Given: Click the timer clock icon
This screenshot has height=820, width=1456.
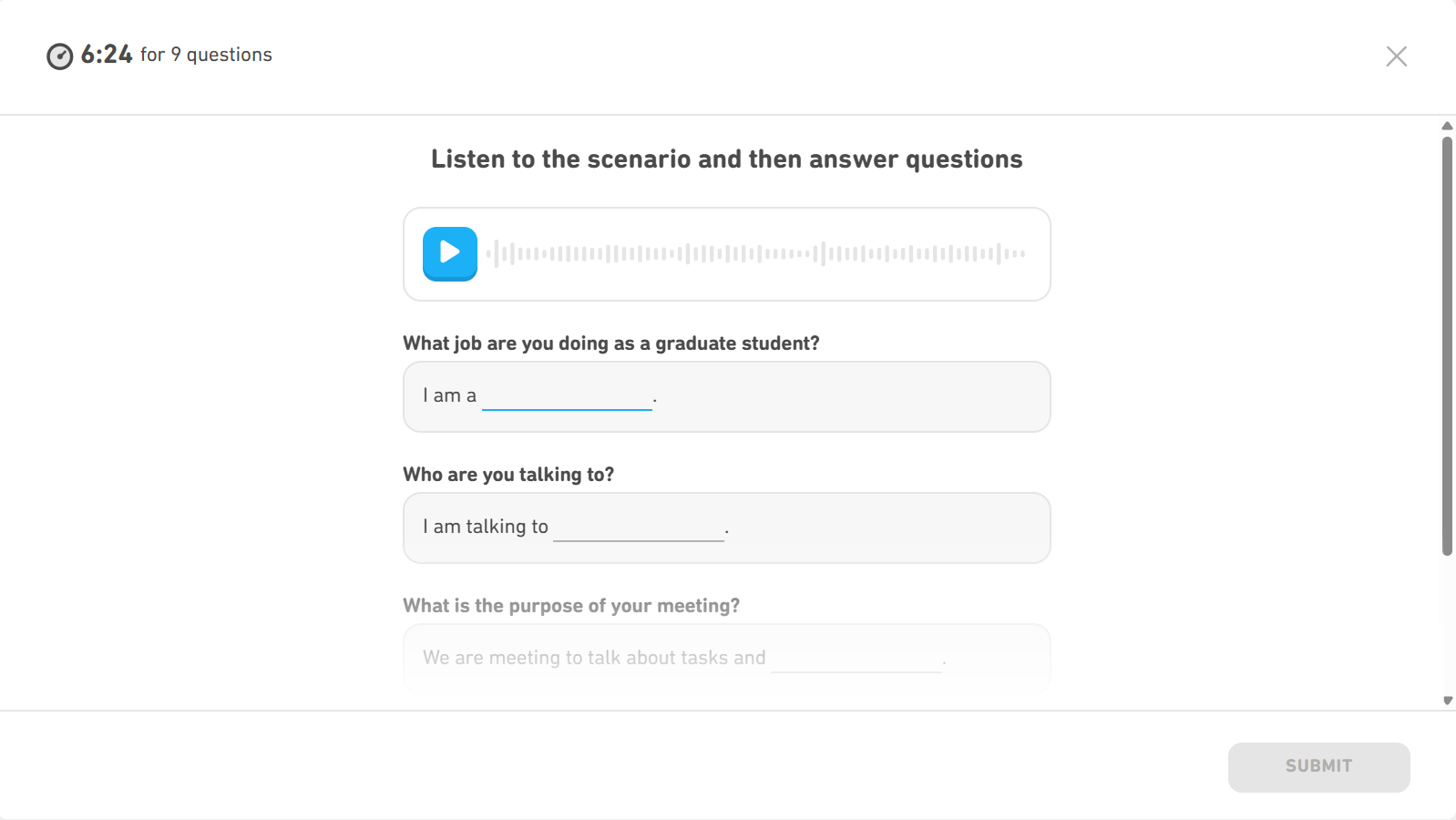Looking at the screenshot, I should click(59, 56).
